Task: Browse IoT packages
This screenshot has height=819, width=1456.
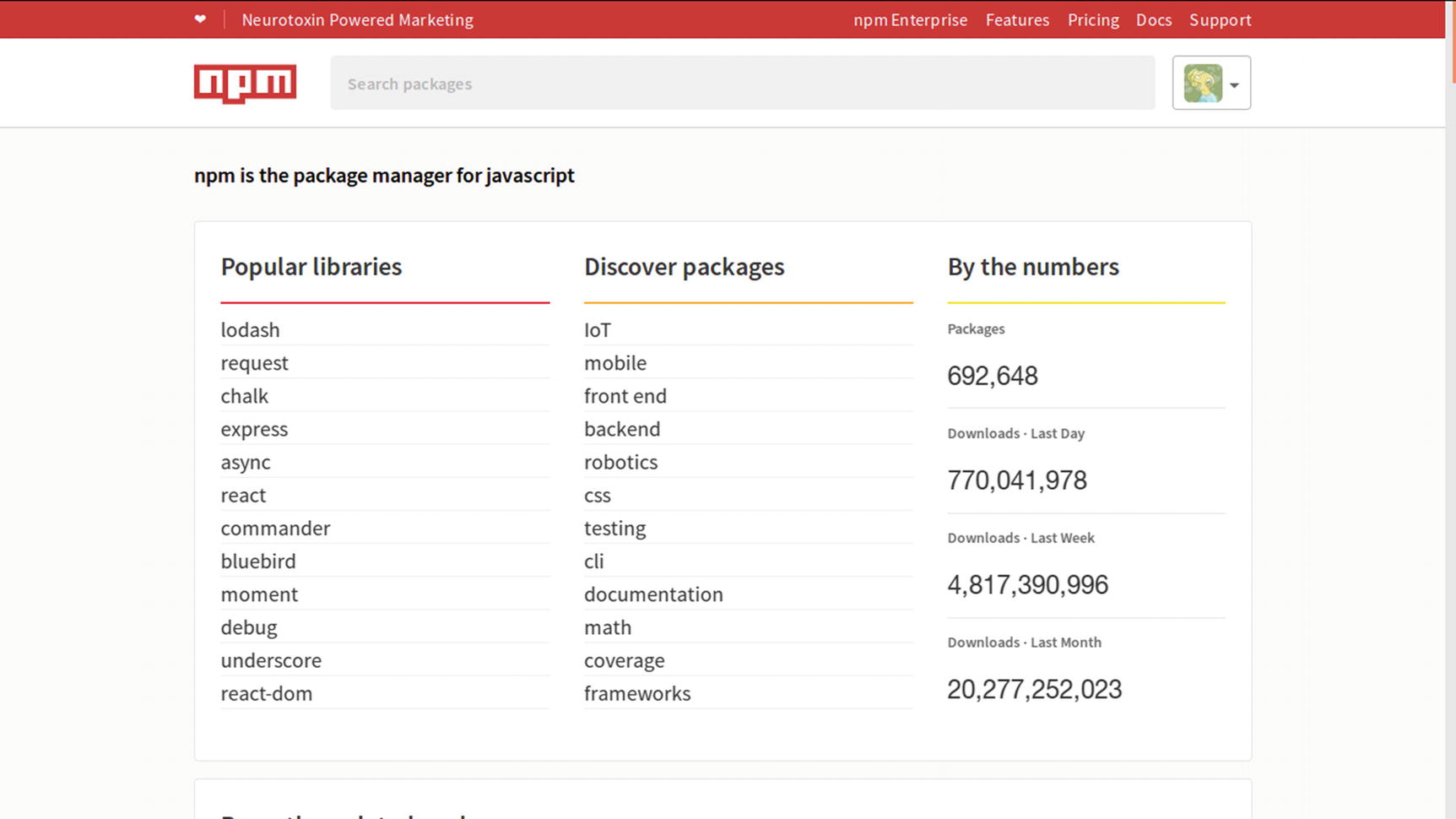Action: click(598, 330)
